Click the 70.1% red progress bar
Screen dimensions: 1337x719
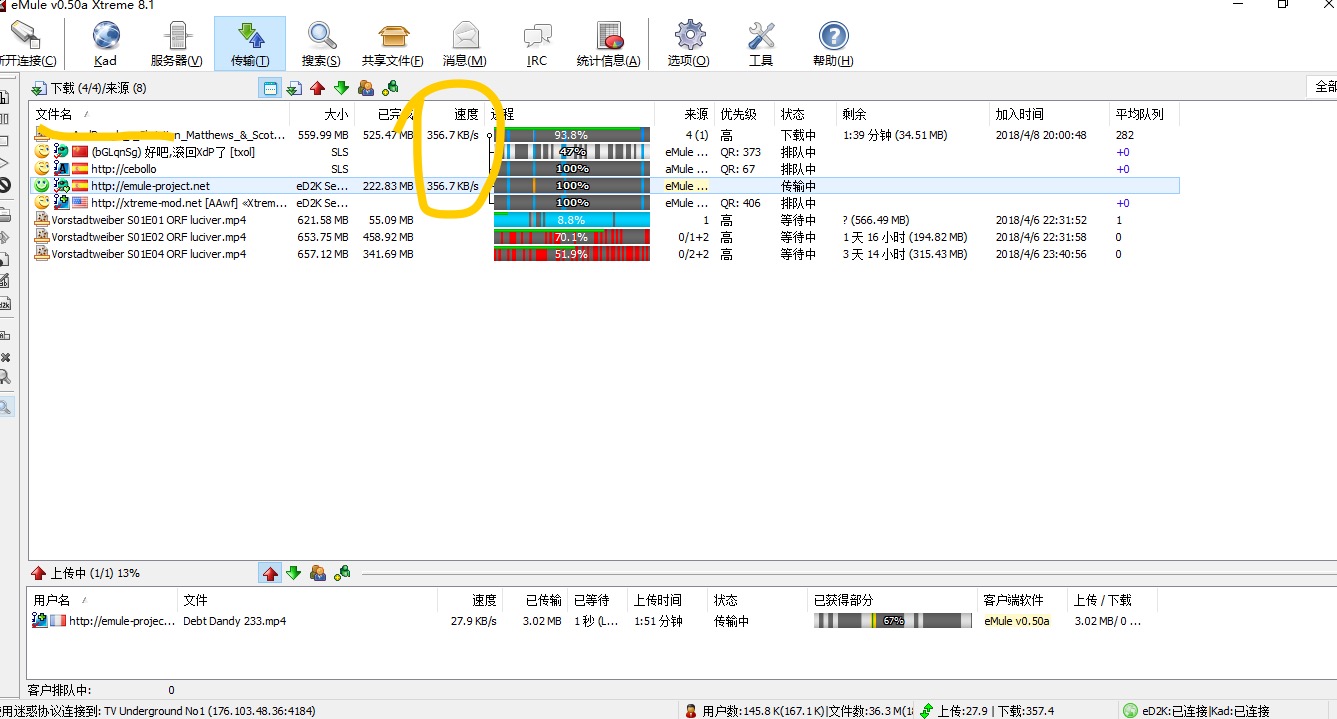click(572, 237)
